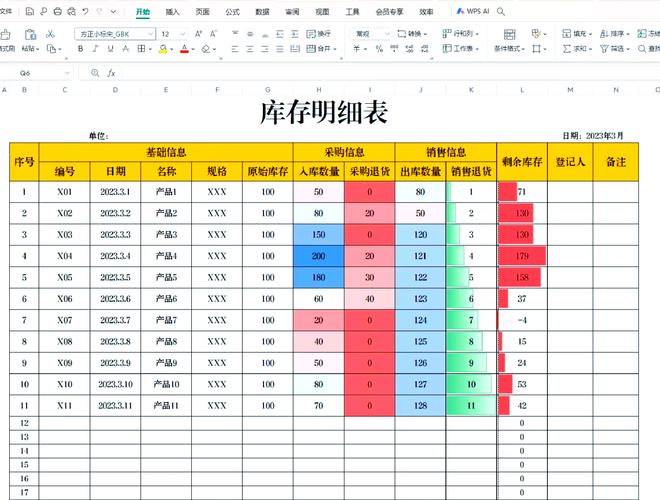Click the Save icon in quick access bar
Screen dimensions: 660x500
click(x=29, y=11)
